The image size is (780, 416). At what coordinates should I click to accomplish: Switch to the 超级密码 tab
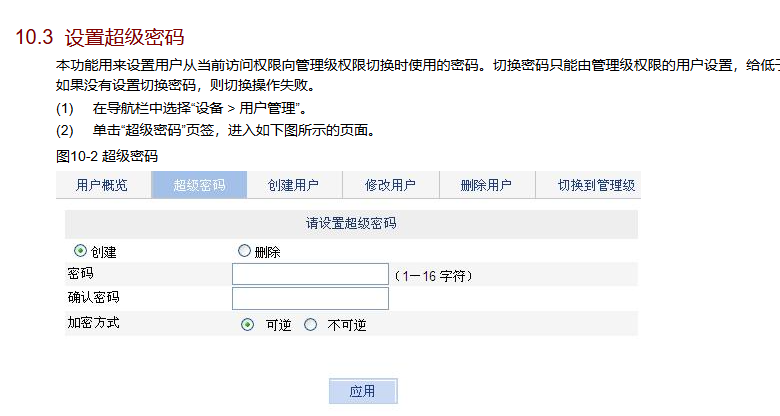click(x=198, y=185)
